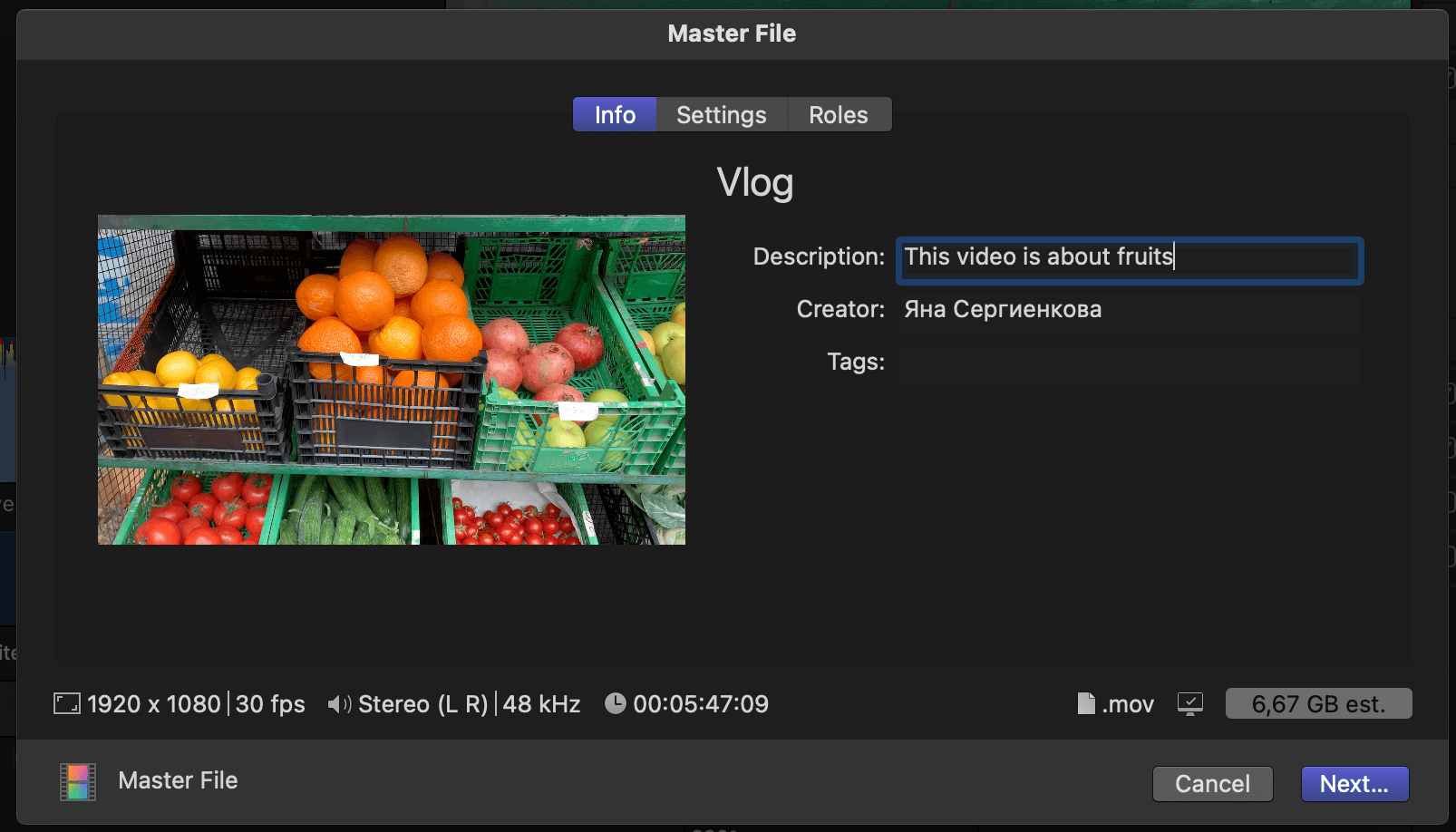Click the device compatibility monitor icon
1456x832 pixels.
tap(1189, 704)
